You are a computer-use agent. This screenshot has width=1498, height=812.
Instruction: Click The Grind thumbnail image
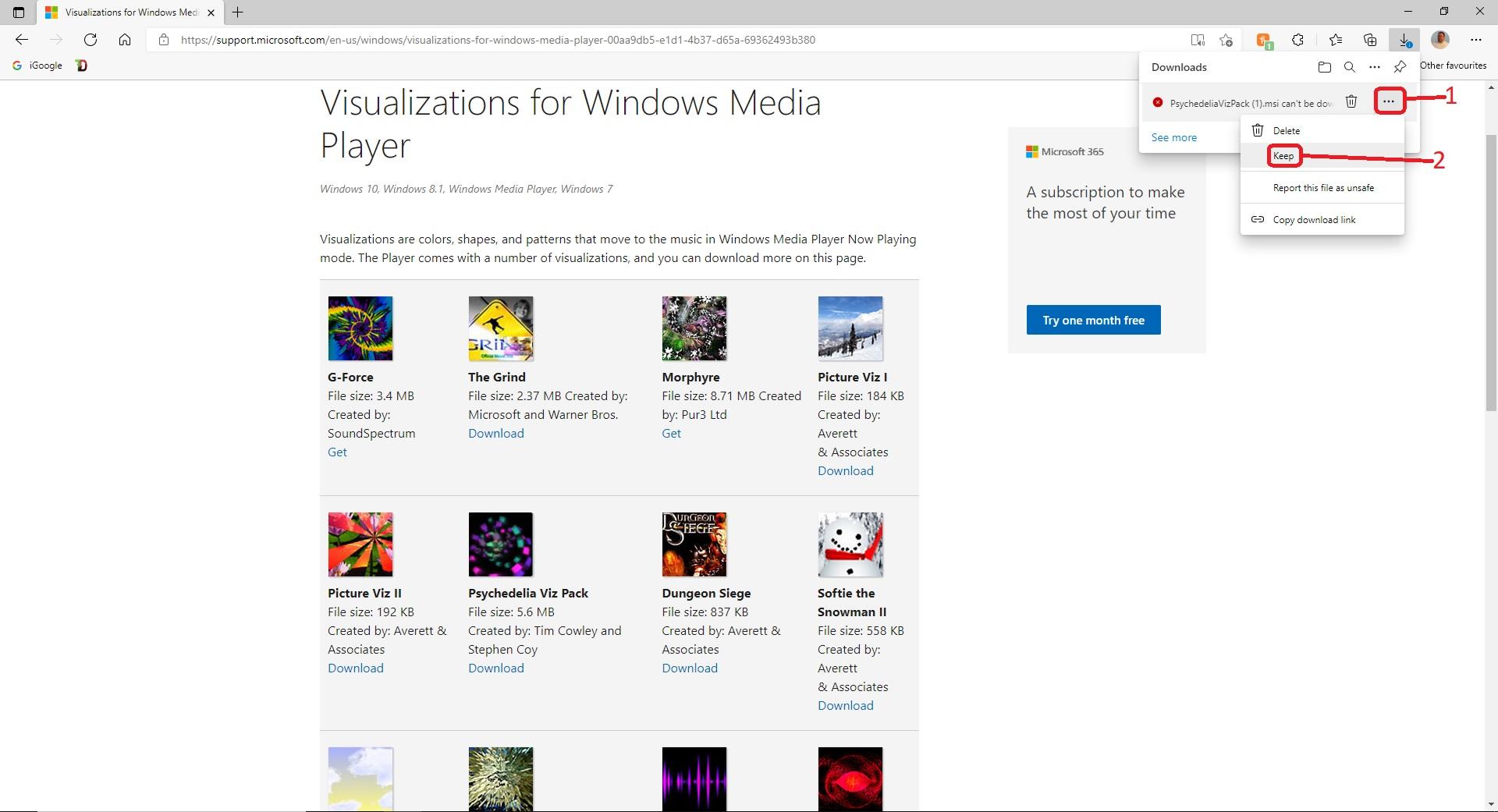click(x=501, y=328)
